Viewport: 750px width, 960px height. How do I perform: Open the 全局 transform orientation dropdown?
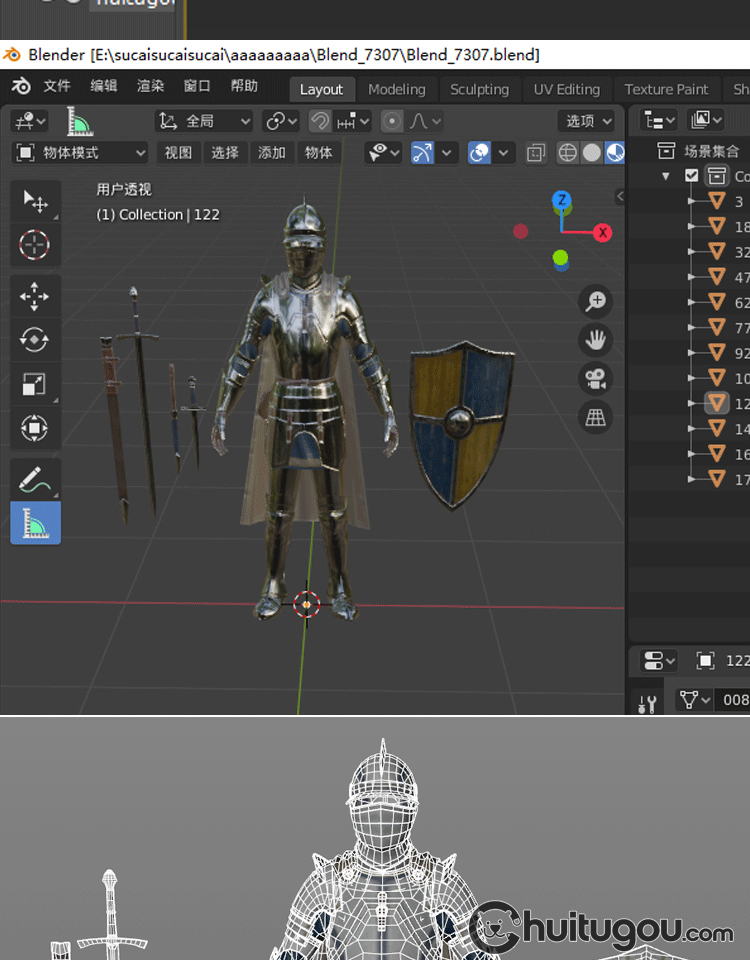(205, 121)
